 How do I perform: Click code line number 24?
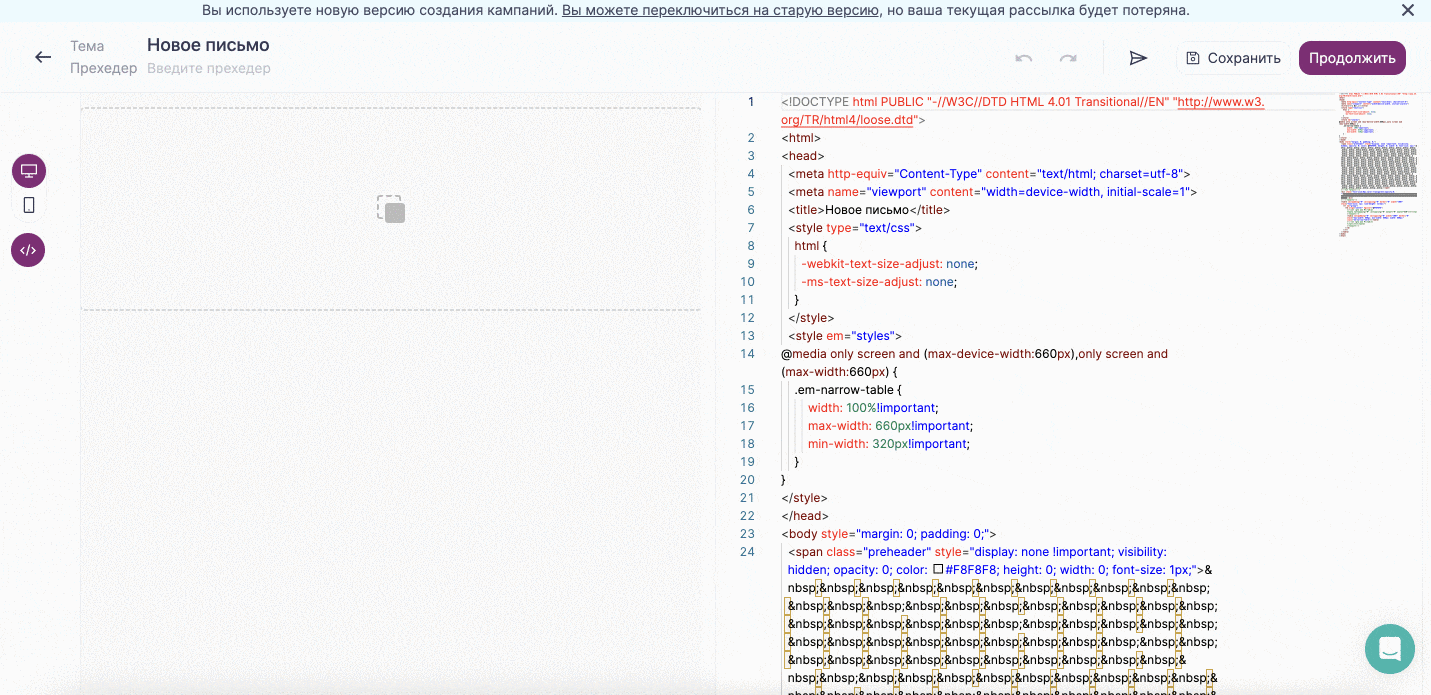click(748, 552)
